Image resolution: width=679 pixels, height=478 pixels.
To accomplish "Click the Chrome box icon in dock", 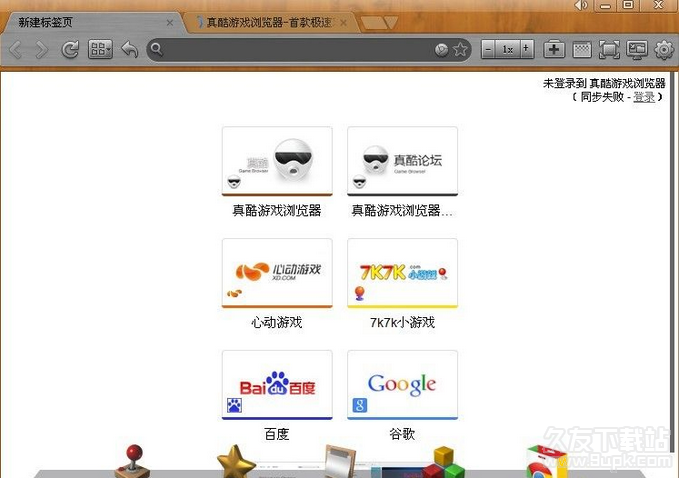I will tap(546, 462).
